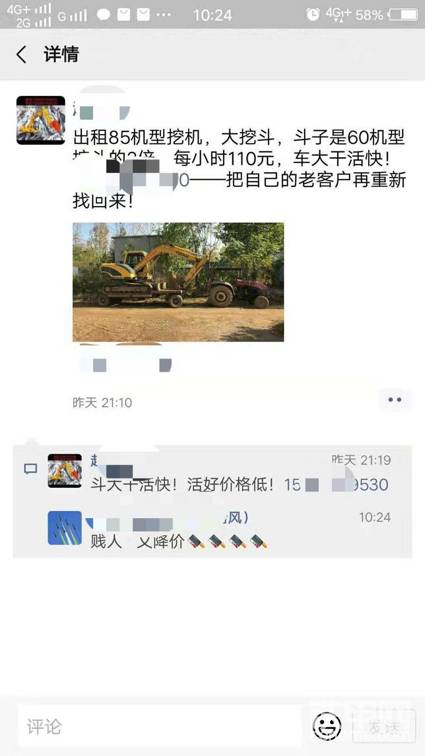Tap the 发送 send button
425x756 pixels.
coord(383,726)
